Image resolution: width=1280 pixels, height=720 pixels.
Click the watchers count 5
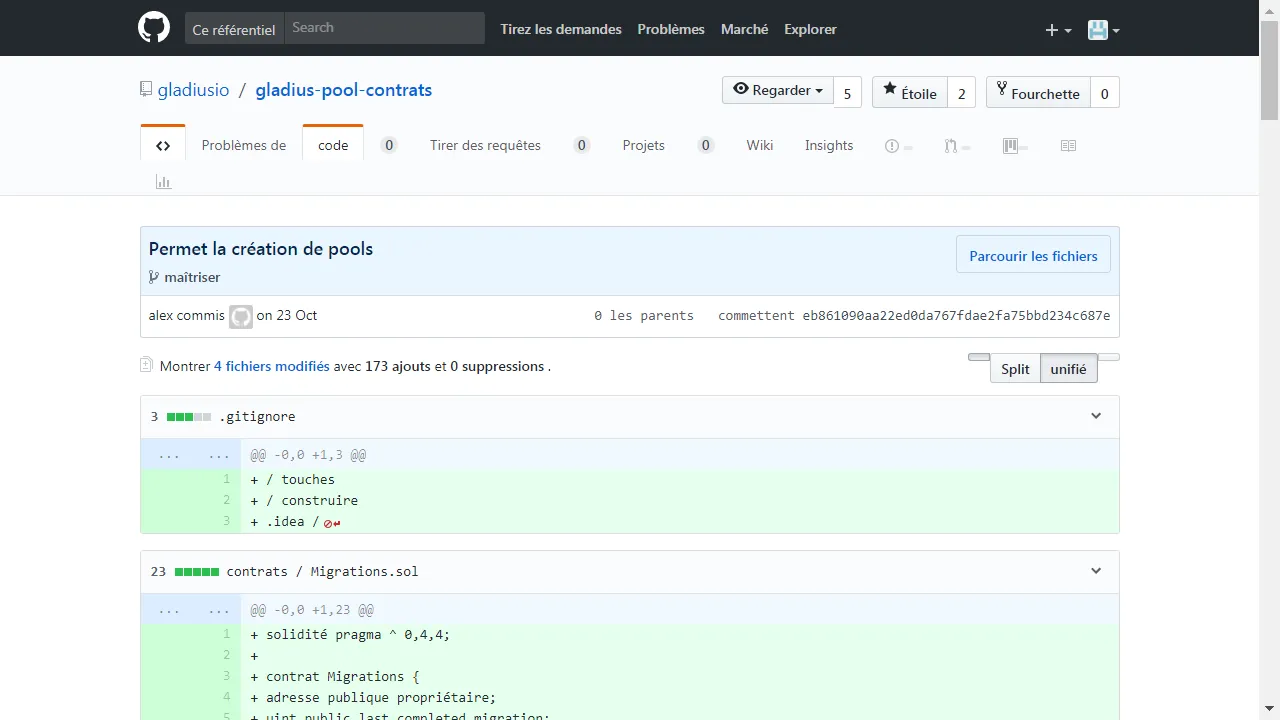(x=847, y=93)
